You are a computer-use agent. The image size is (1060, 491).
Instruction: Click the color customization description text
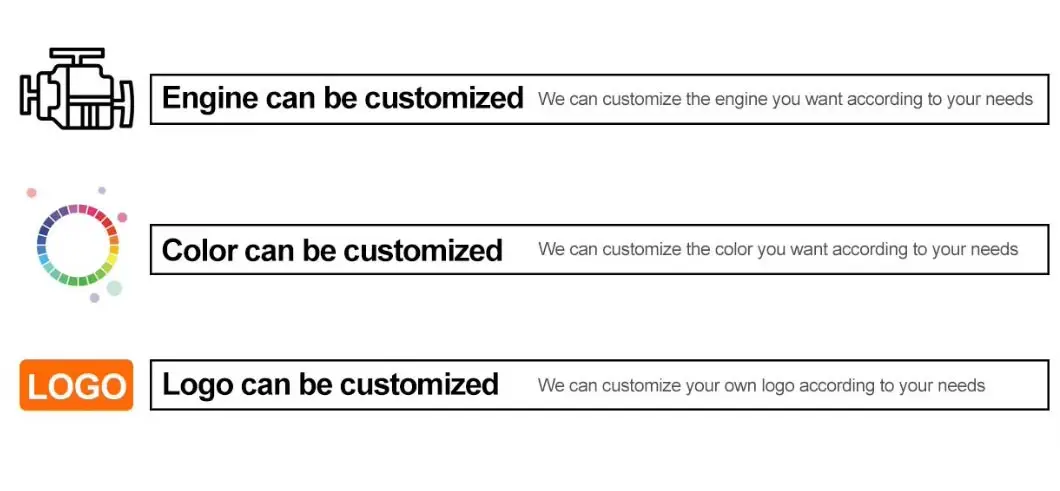[778, 249]
